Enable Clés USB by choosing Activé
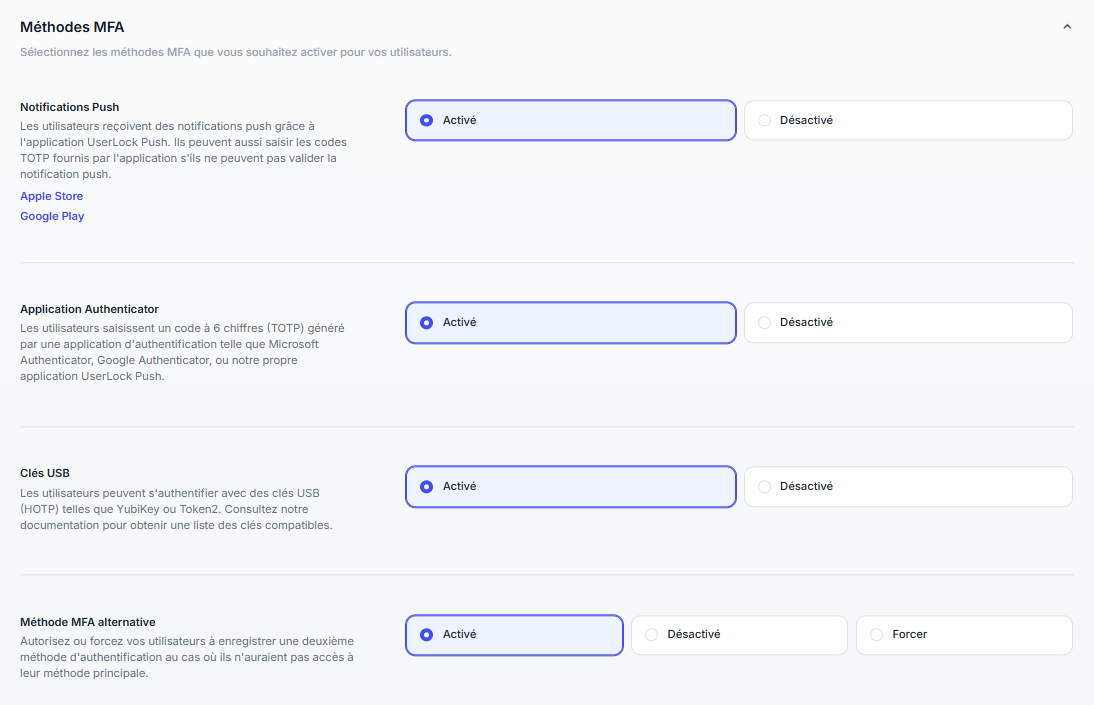This screenshot has height=705, width=1094. pyautogui.click(x=570, y=487)
